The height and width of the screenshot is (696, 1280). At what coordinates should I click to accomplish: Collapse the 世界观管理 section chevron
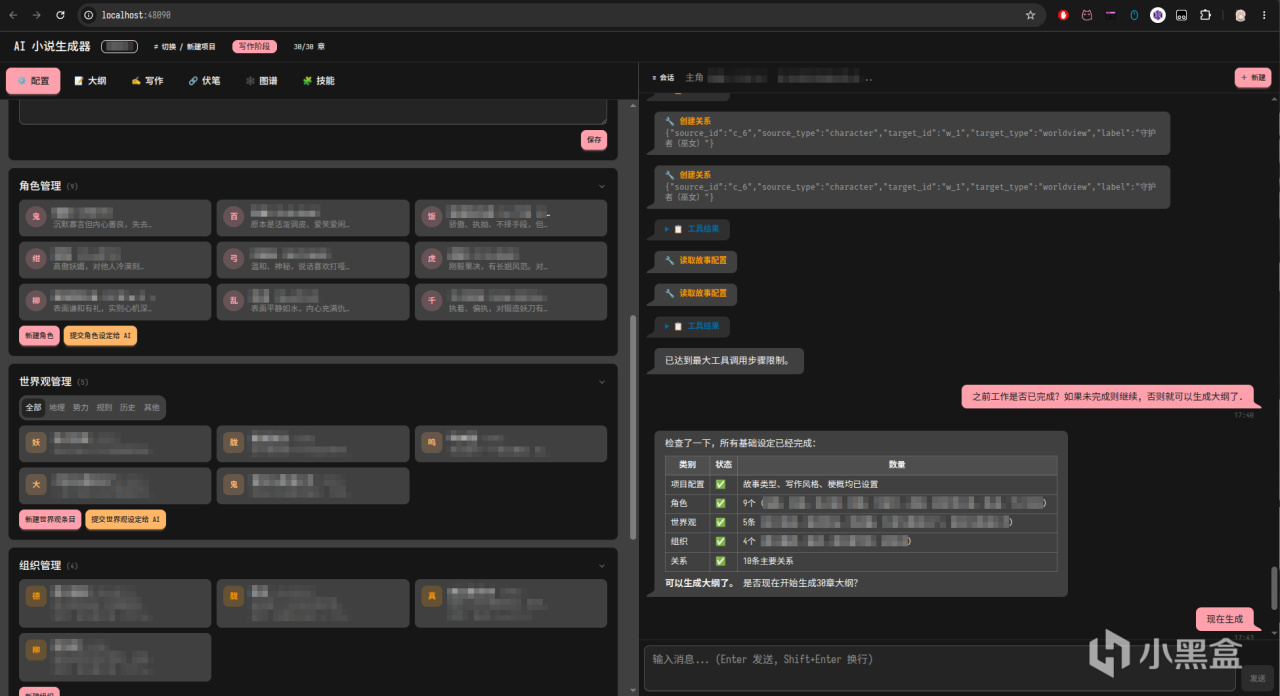point(602,382)
